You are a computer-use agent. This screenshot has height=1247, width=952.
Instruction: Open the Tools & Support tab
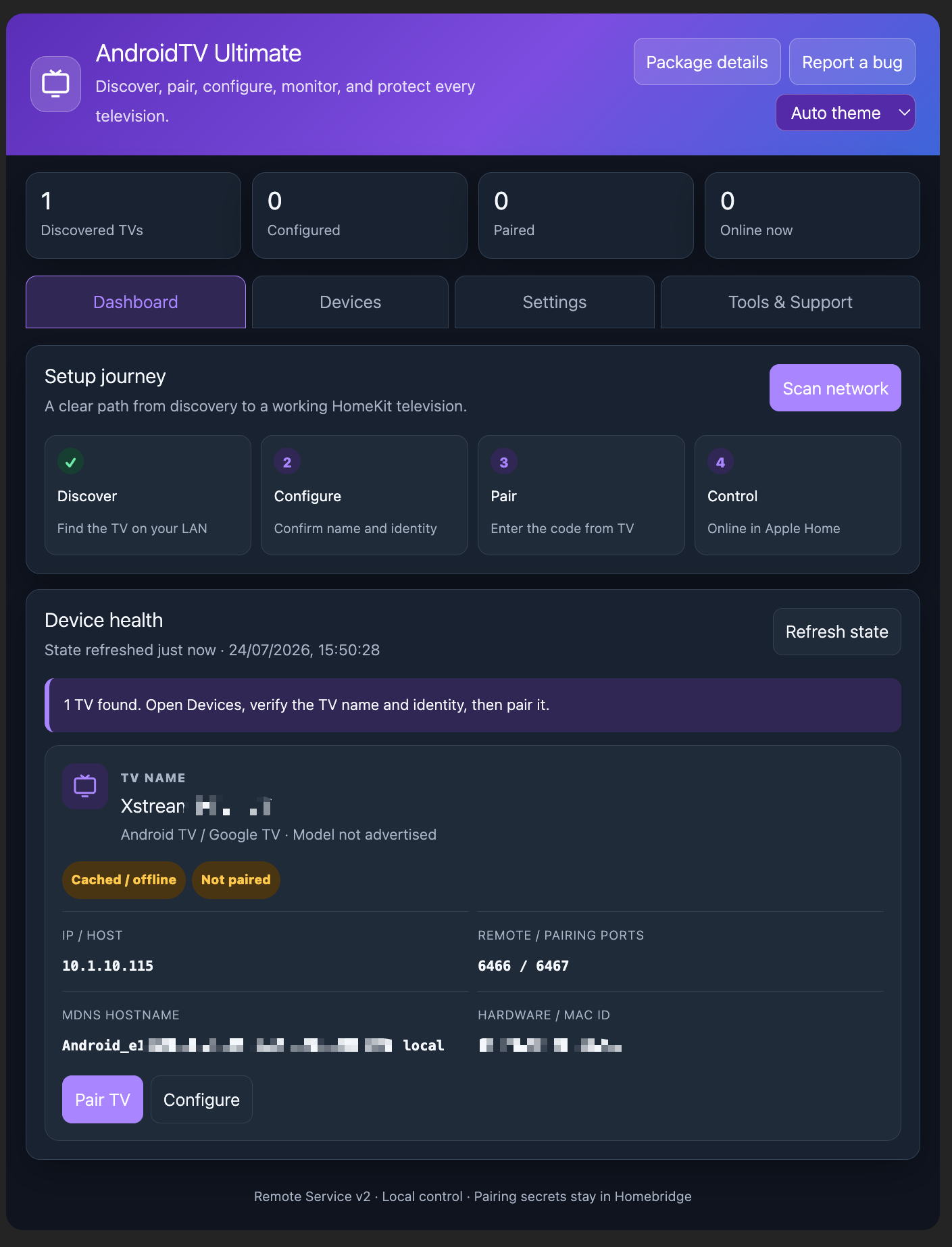pos(791,302)
